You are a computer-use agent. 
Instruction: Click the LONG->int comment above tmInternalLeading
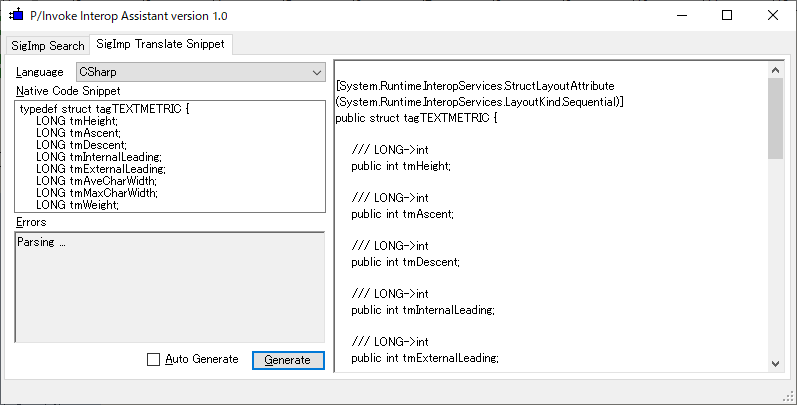pos(390,294)
